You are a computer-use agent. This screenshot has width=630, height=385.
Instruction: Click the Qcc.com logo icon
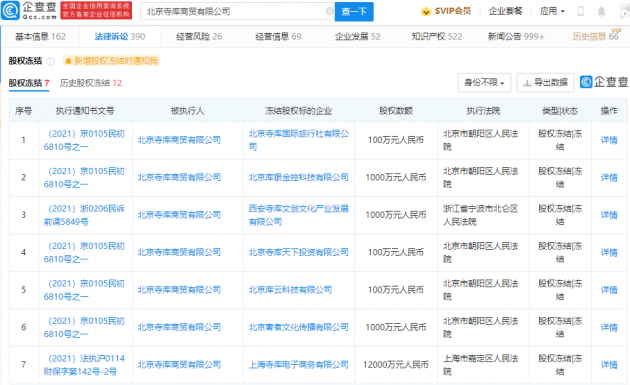point(10,10)
